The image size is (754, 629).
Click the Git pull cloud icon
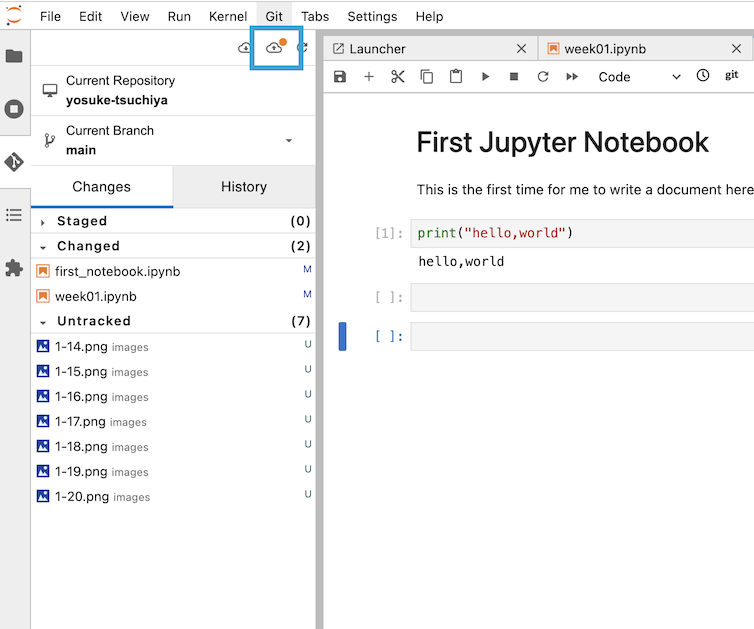(244, 48)
